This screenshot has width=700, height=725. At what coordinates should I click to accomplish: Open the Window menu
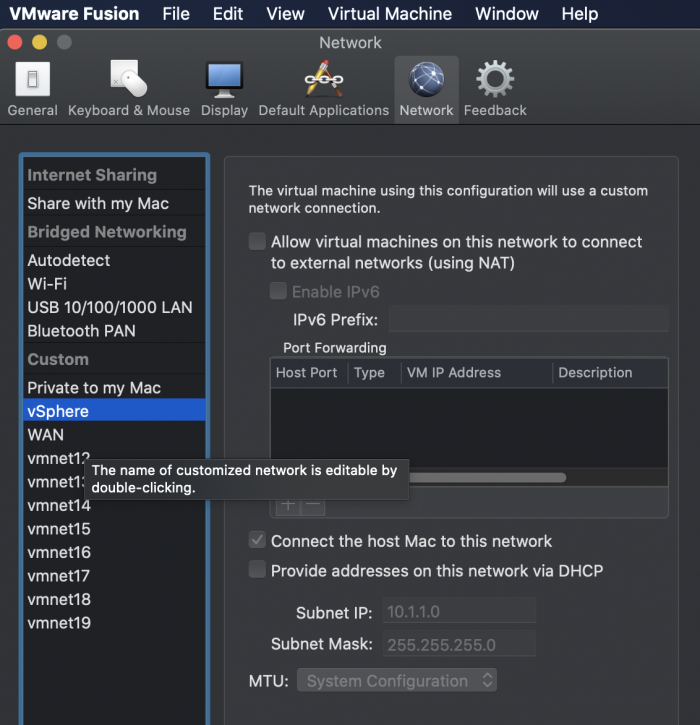(507, 14)
